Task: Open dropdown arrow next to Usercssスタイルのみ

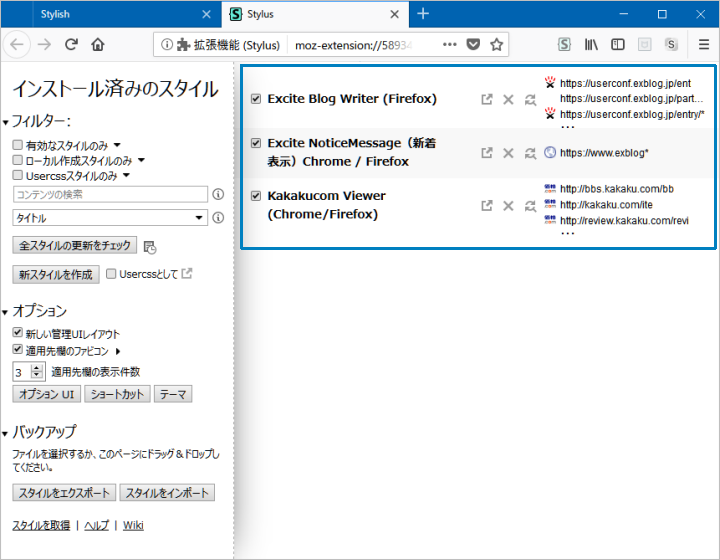Action: (x=126, y=175)
